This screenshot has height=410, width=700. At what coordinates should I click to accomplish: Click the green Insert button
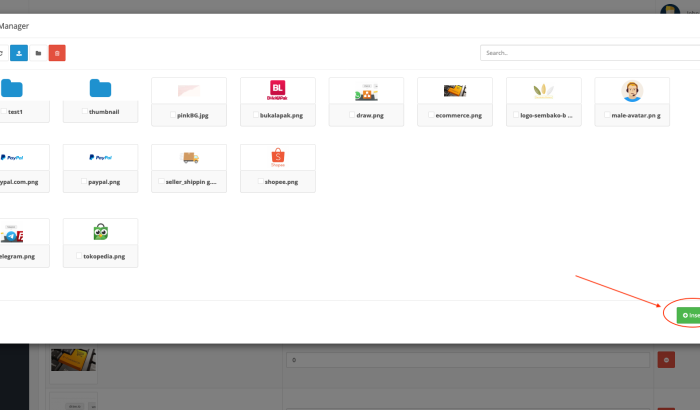tap(688, 315)
